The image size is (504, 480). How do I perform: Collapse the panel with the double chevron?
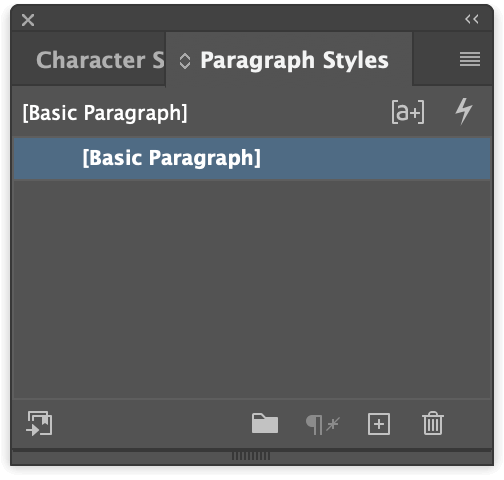(472, 19)
